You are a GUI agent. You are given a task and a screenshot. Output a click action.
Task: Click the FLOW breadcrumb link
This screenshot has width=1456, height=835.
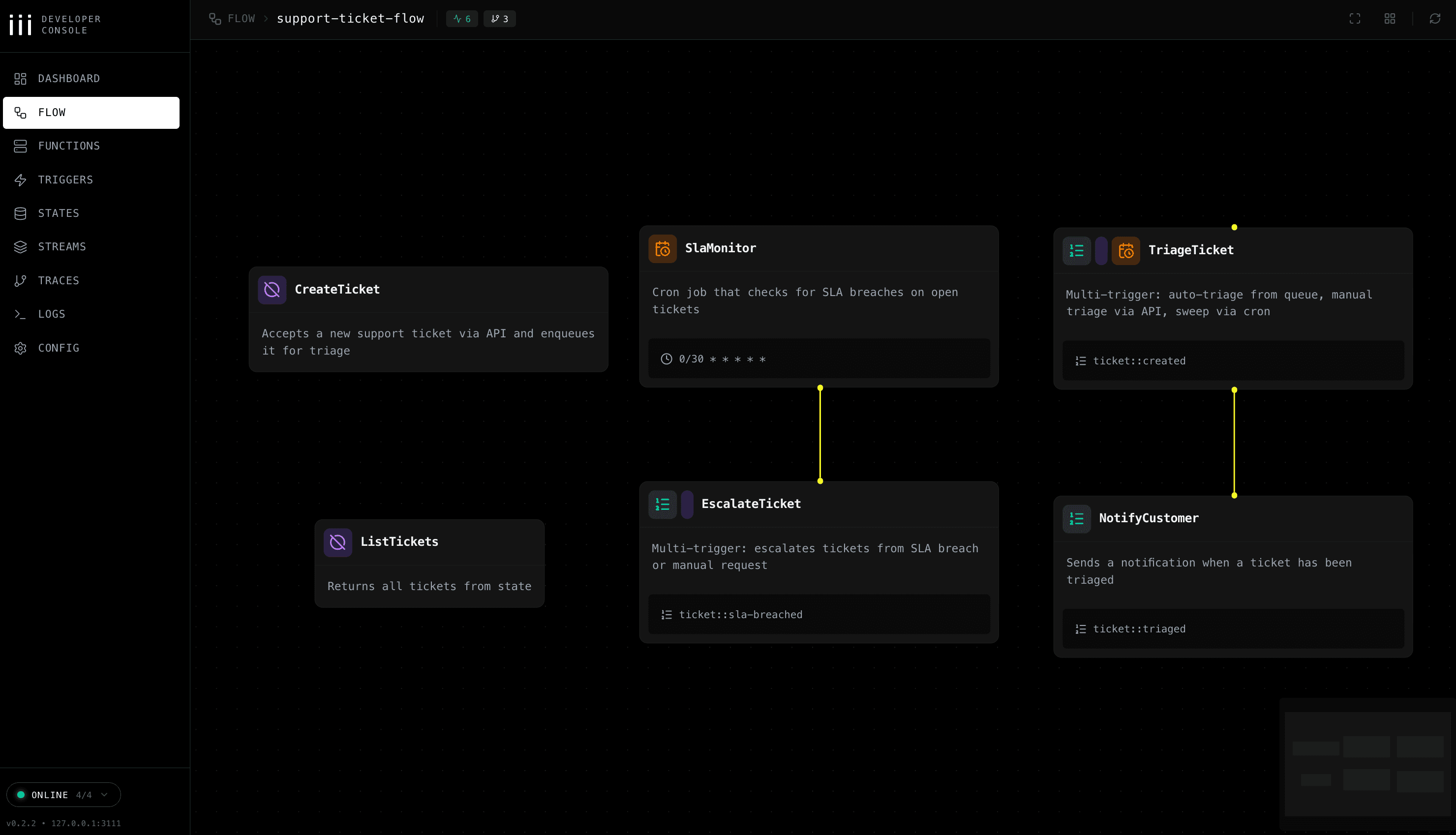(242, 18)
